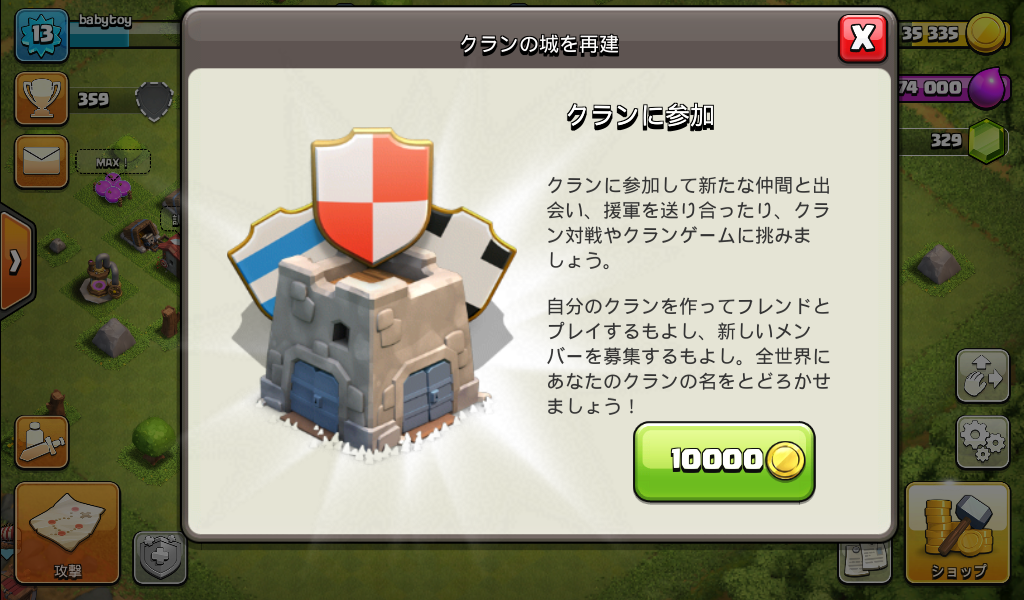
Task: Tap the green gems counter
Action: click(955, 140)
